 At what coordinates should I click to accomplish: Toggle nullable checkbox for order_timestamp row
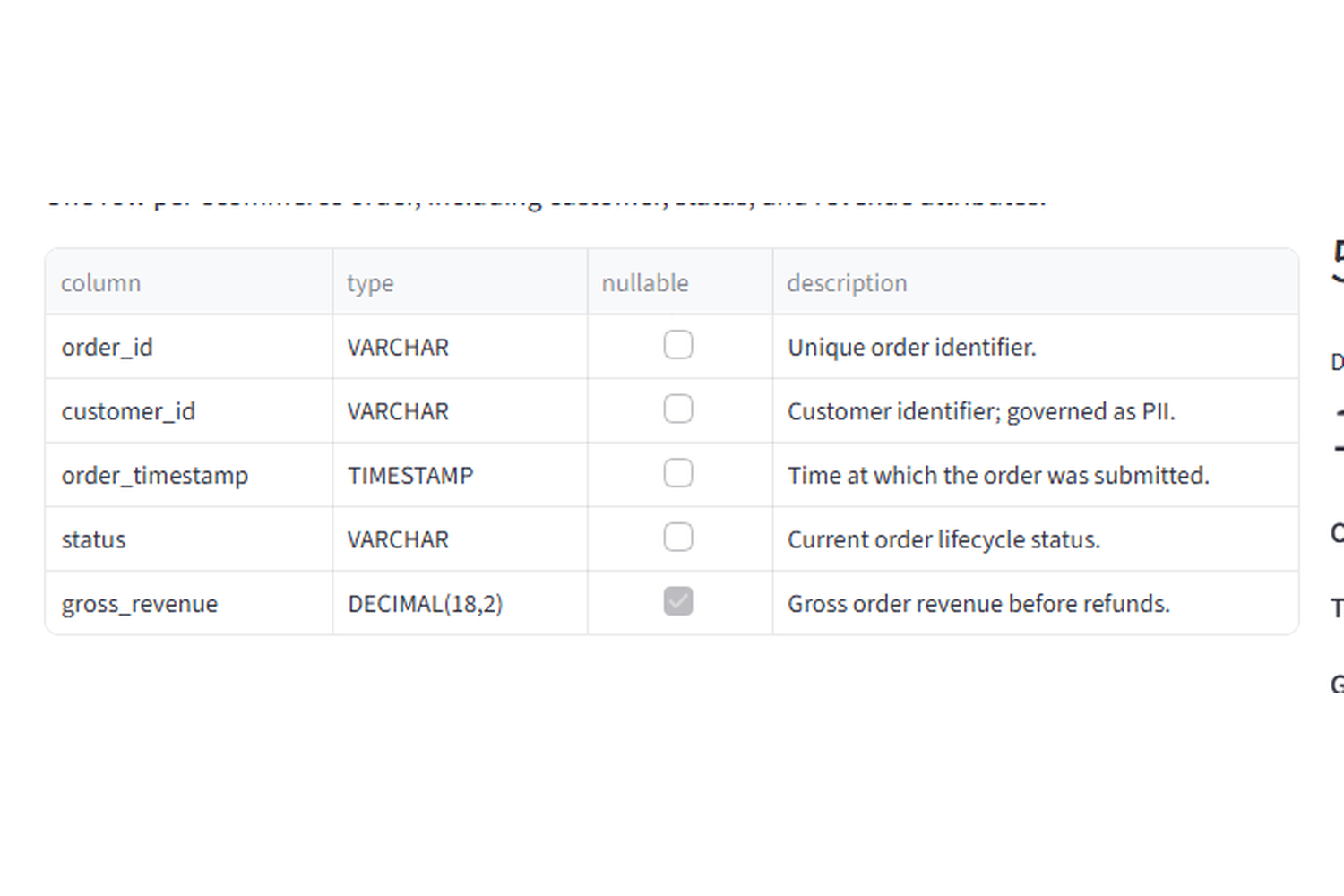[678, 473]
